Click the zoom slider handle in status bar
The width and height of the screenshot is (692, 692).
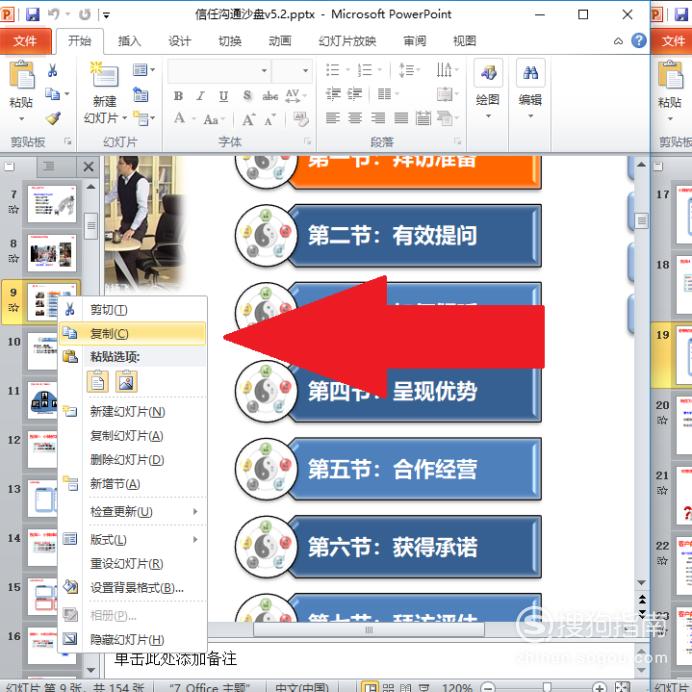(547, 687)
